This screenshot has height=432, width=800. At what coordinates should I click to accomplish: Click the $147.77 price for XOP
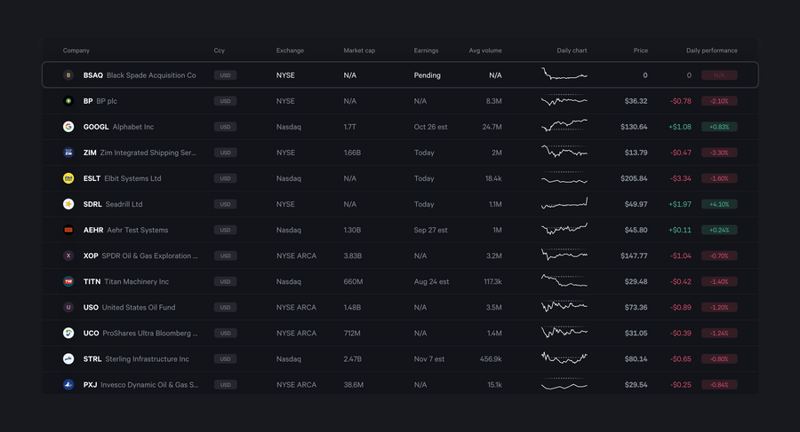(x=634, y=256)
